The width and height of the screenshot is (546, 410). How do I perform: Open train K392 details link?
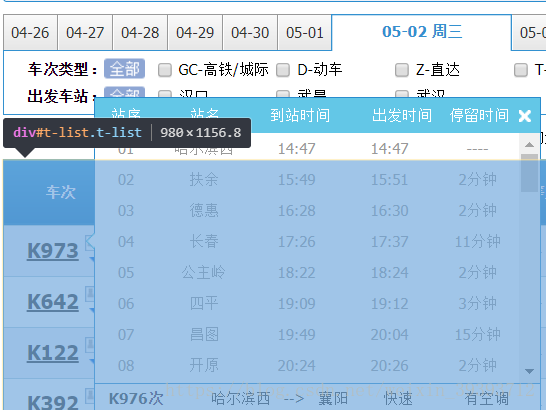(x=53, y=402)
